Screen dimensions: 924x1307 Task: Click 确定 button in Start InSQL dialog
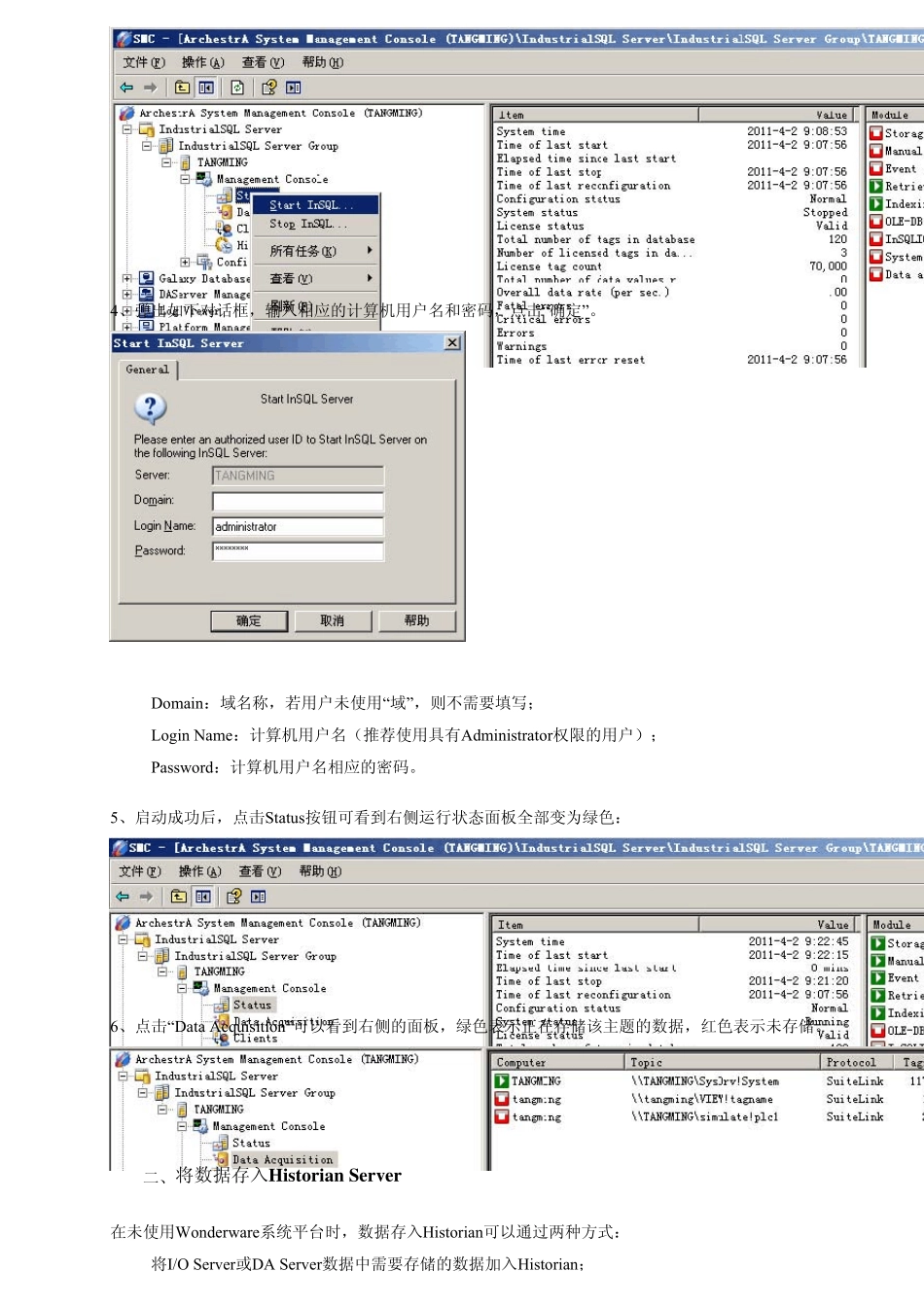pyautogui.click(x=249, y=620)
